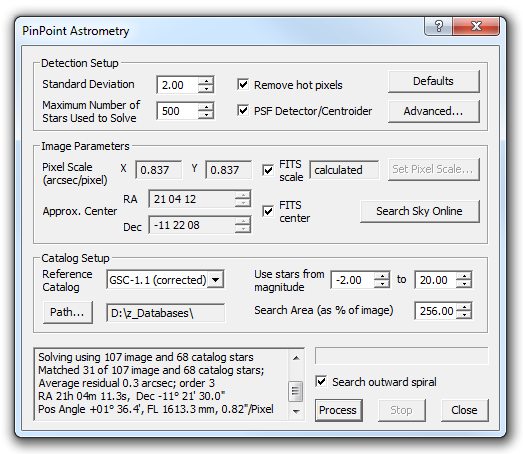This screenshot has height=454, width=523.
Task: Toggle Remove hot pixels checkbox
Action: click(243, 84)
